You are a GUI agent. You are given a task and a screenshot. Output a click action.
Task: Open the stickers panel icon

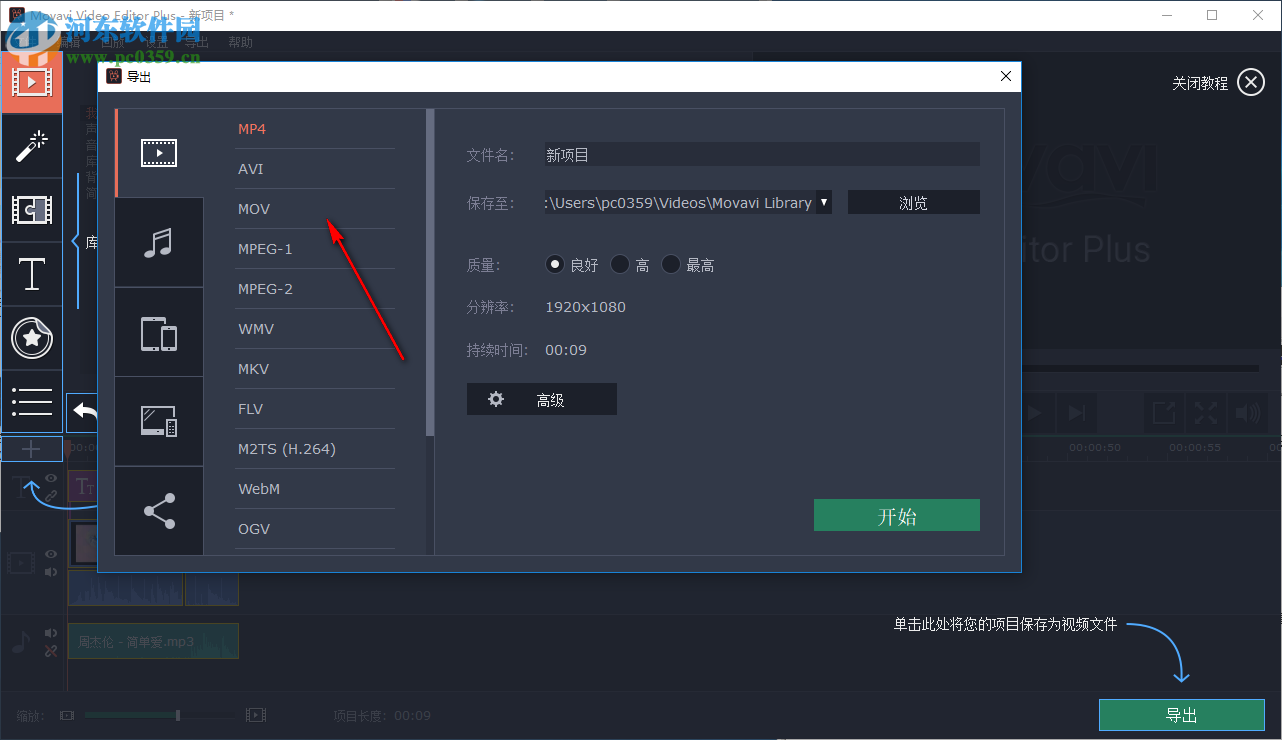click(x=32, y=338)
